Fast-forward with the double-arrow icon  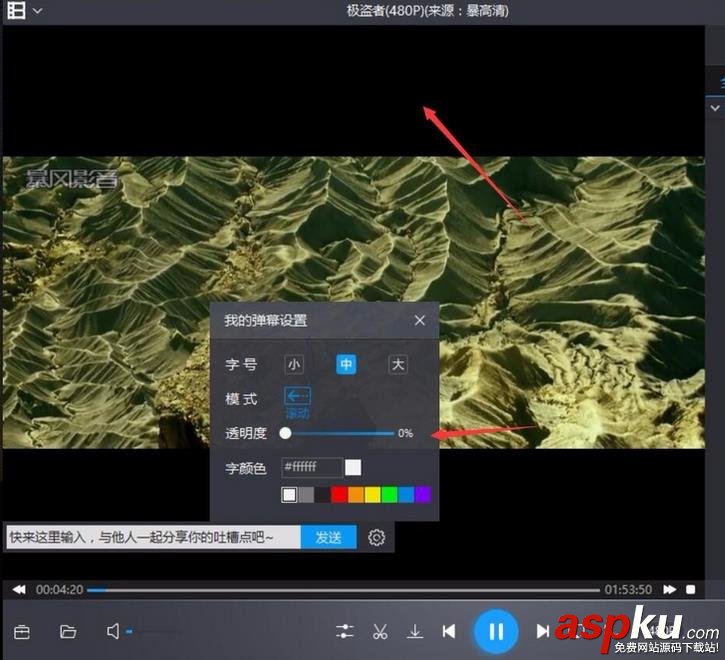coord(670,589)
